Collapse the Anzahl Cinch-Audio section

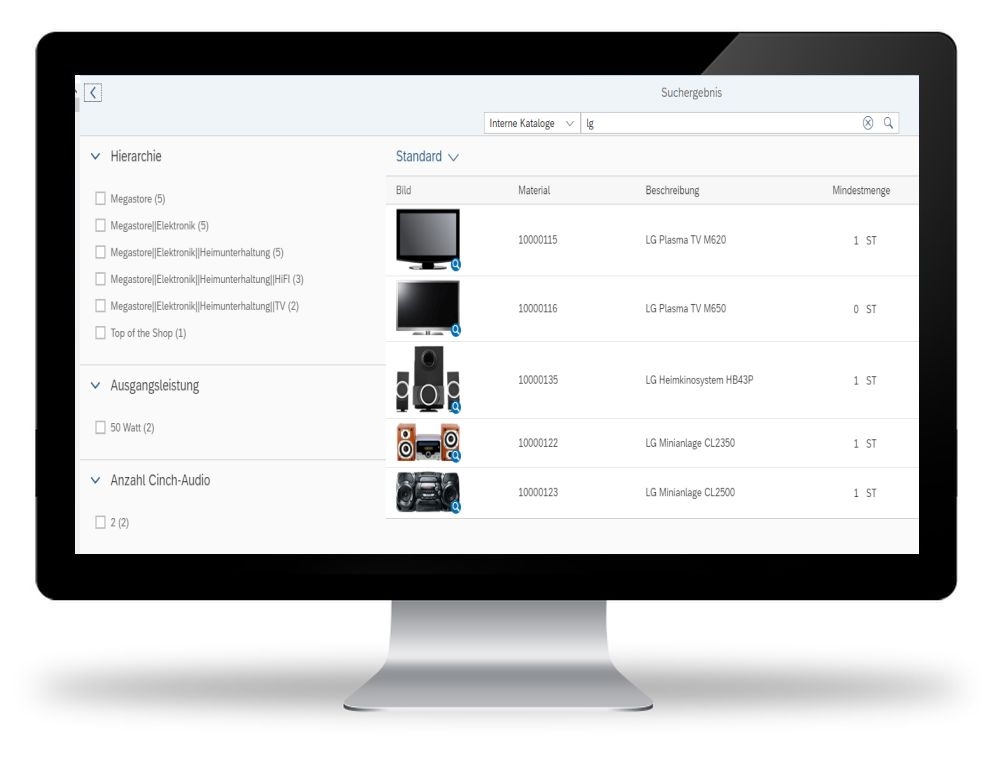coord(95,480)
